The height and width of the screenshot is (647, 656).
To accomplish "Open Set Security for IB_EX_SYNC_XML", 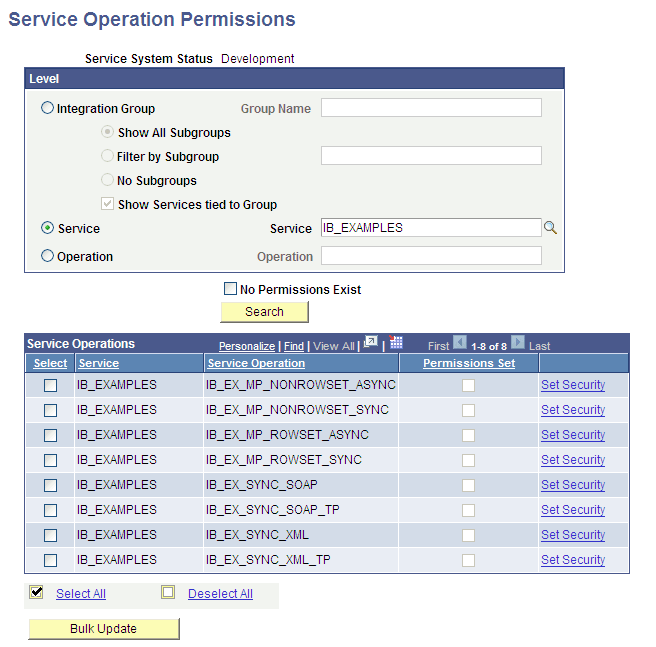I will pos(573,535).
